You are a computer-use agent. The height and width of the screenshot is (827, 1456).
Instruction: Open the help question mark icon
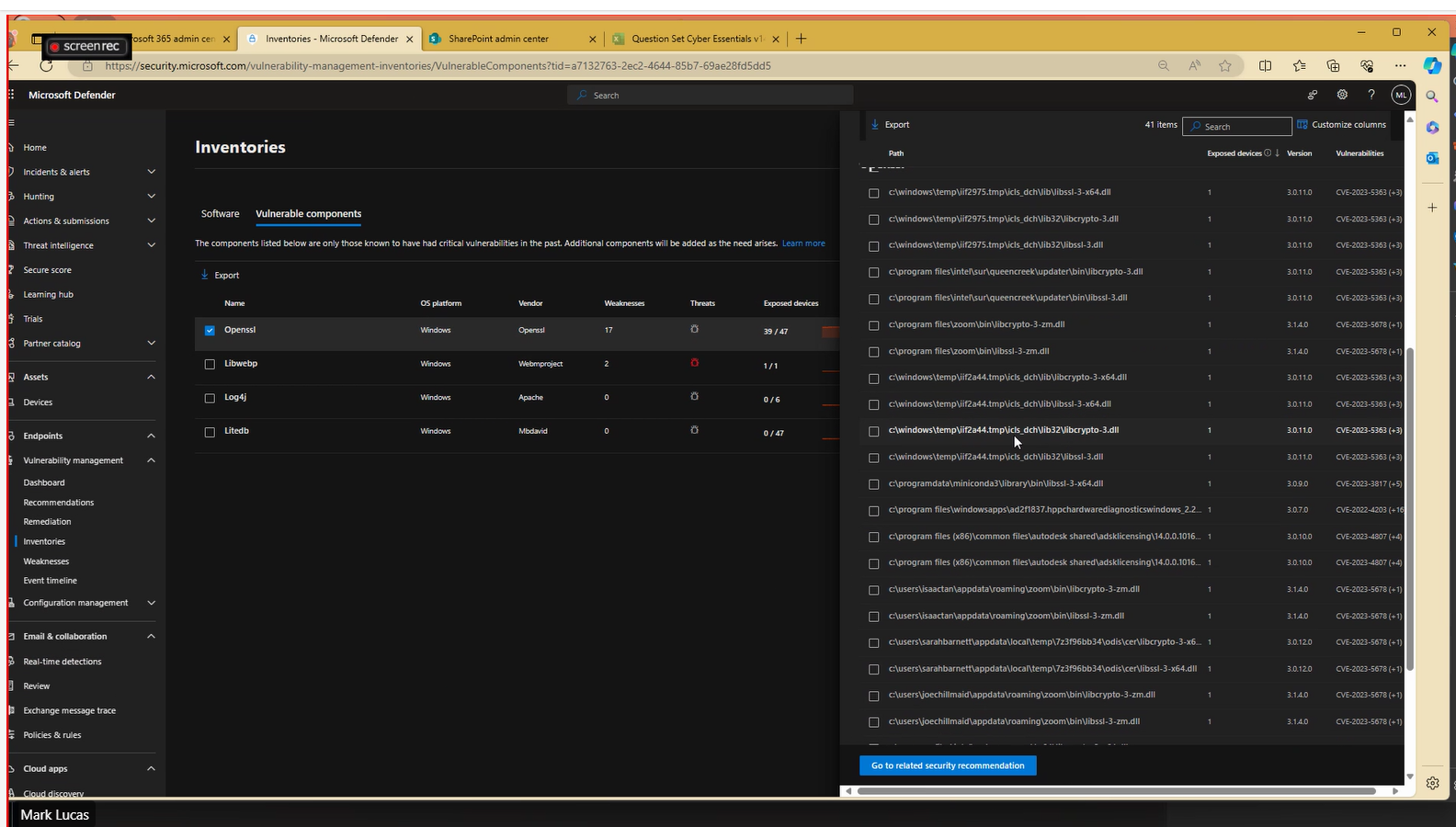pyautogui.click(x=1371, y=95)
